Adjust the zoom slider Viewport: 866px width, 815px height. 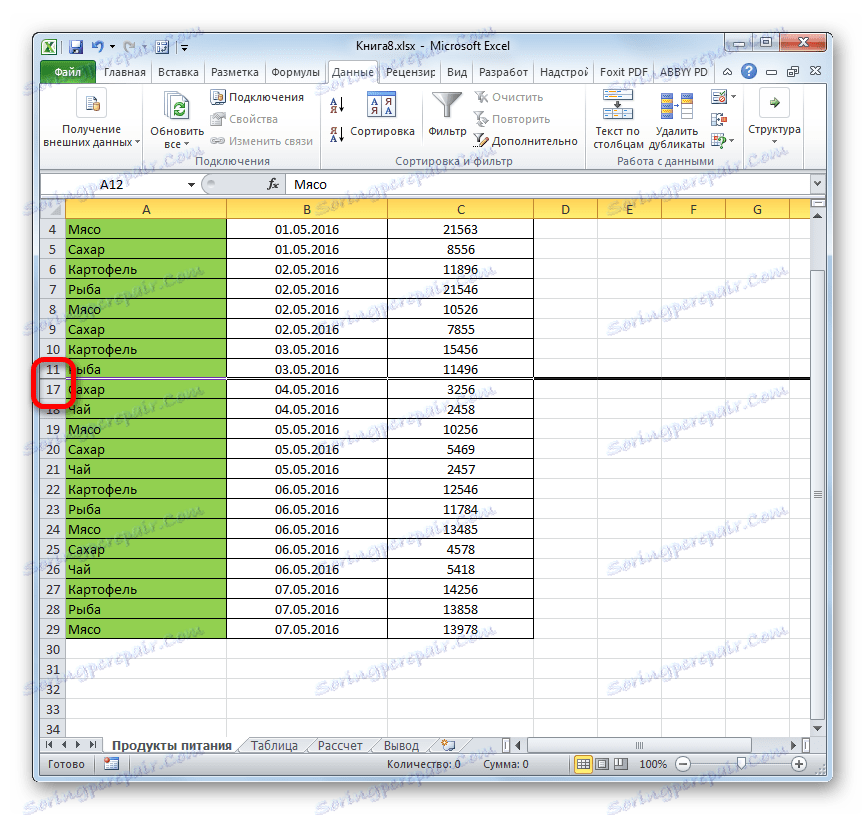point(742,763)
